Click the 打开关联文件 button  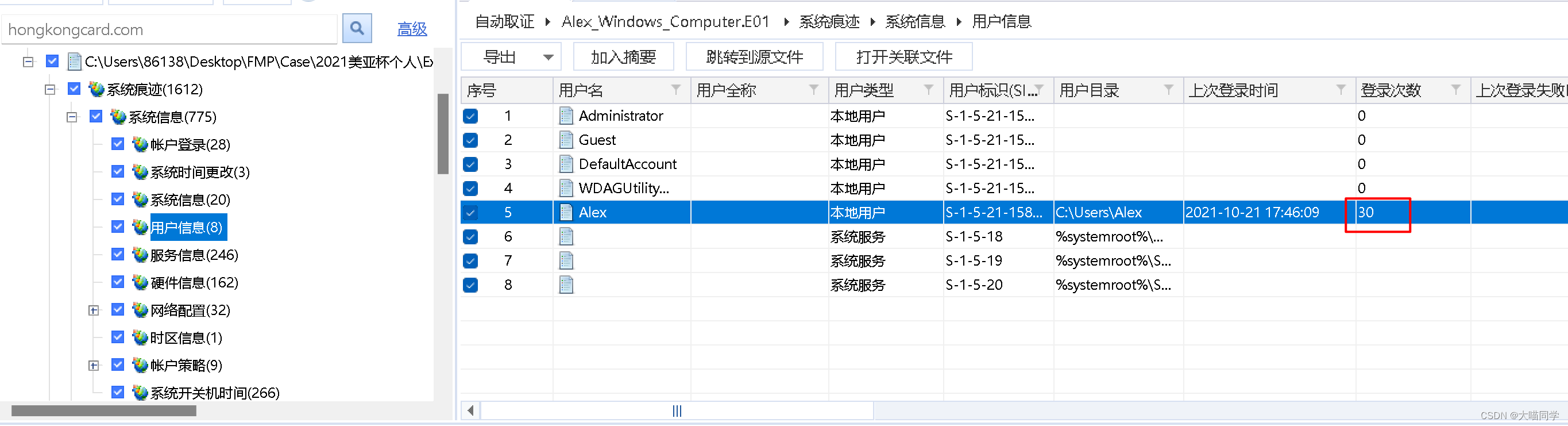(x=904, y=57)
